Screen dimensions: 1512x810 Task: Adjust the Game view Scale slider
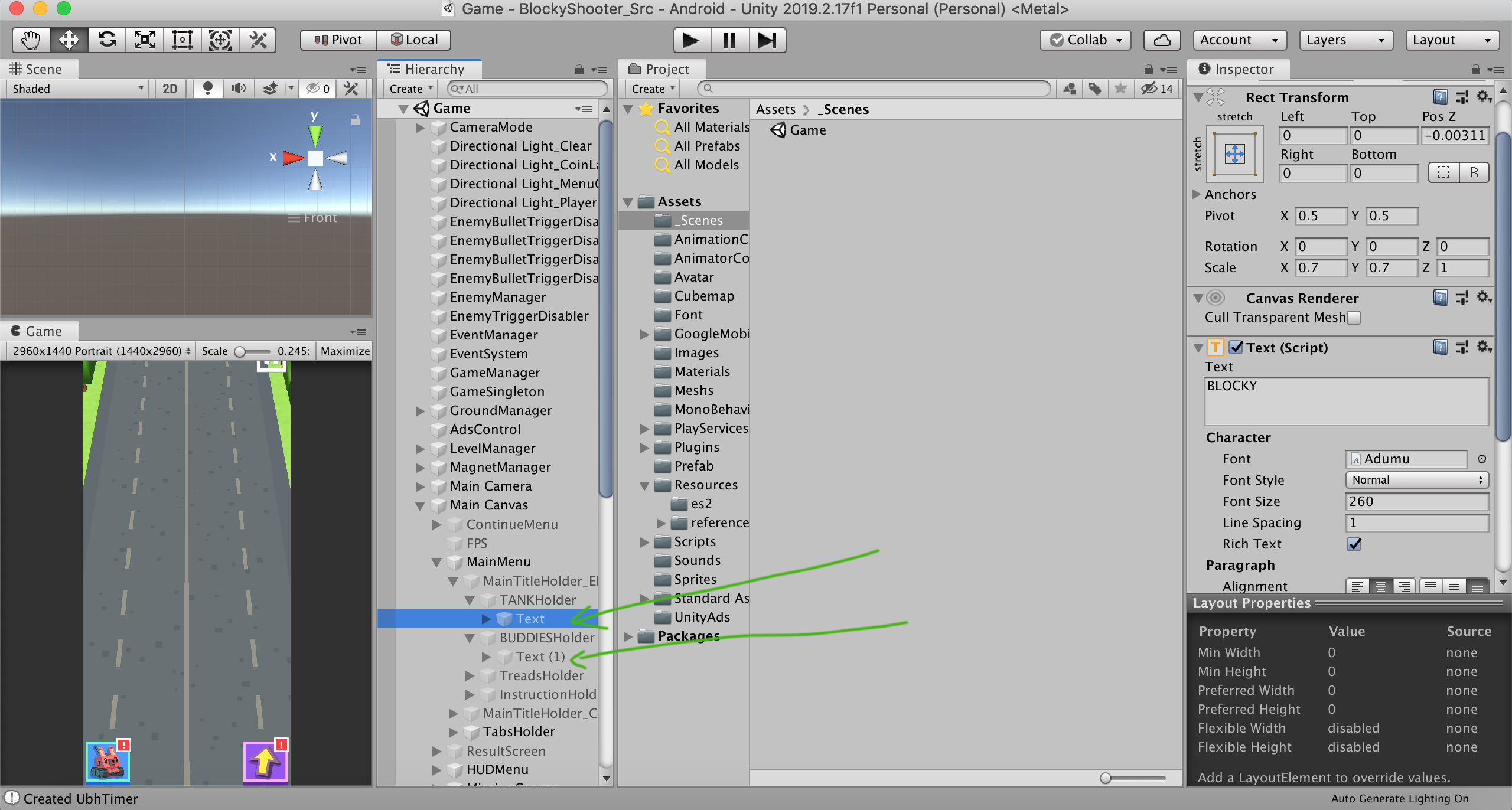(x=240, y=351)
